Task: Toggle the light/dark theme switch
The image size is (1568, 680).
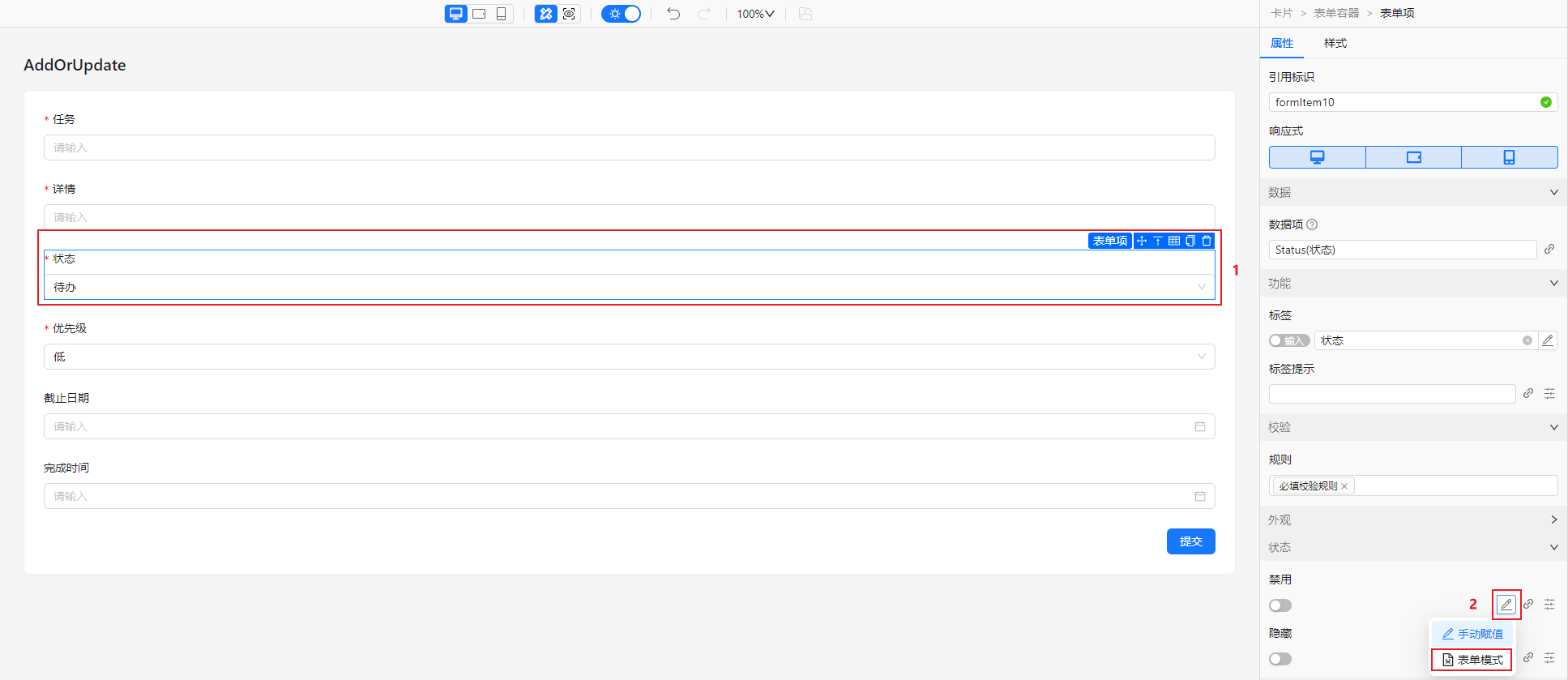Action: pos(622,14)
